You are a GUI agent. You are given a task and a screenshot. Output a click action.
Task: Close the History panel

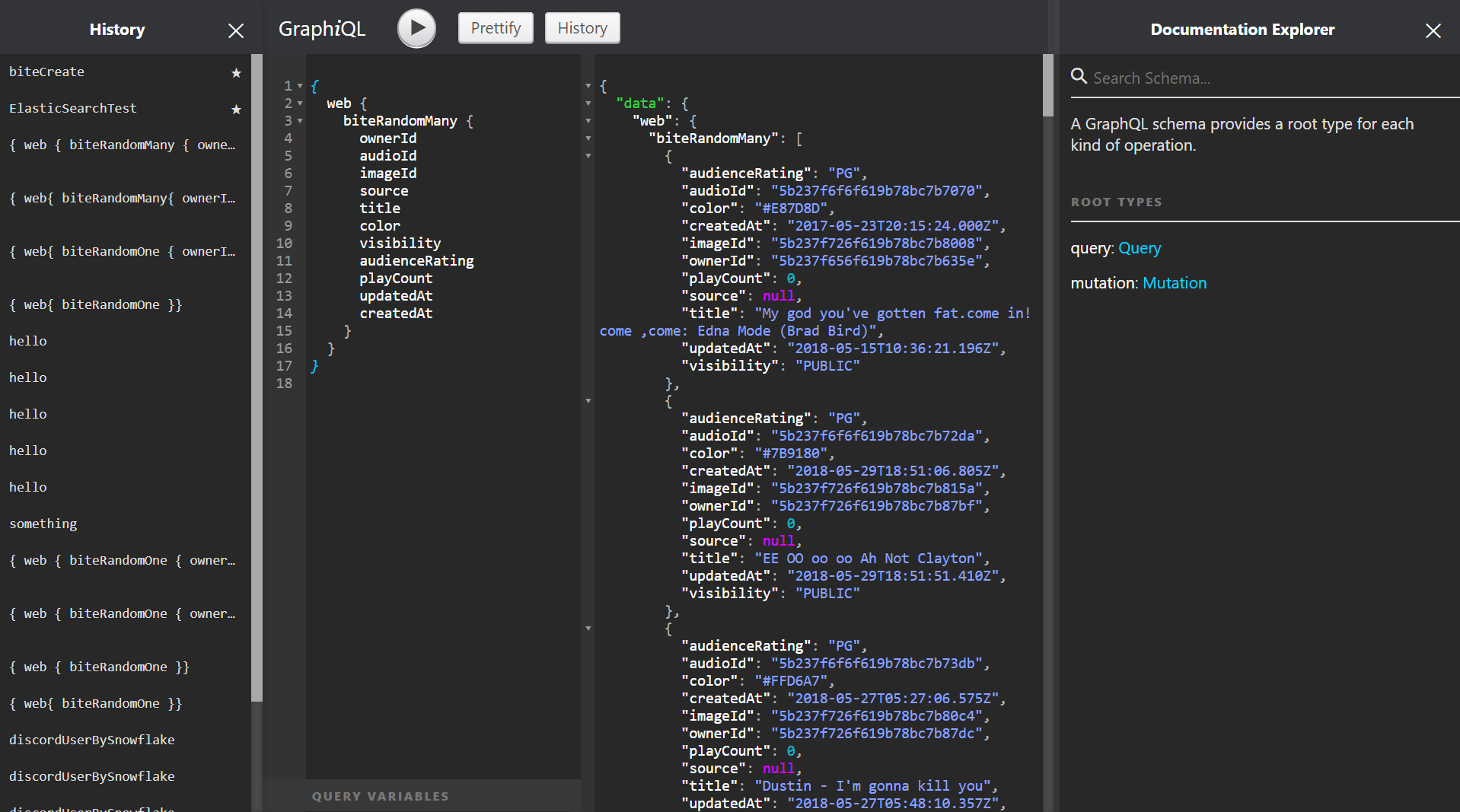236,30
